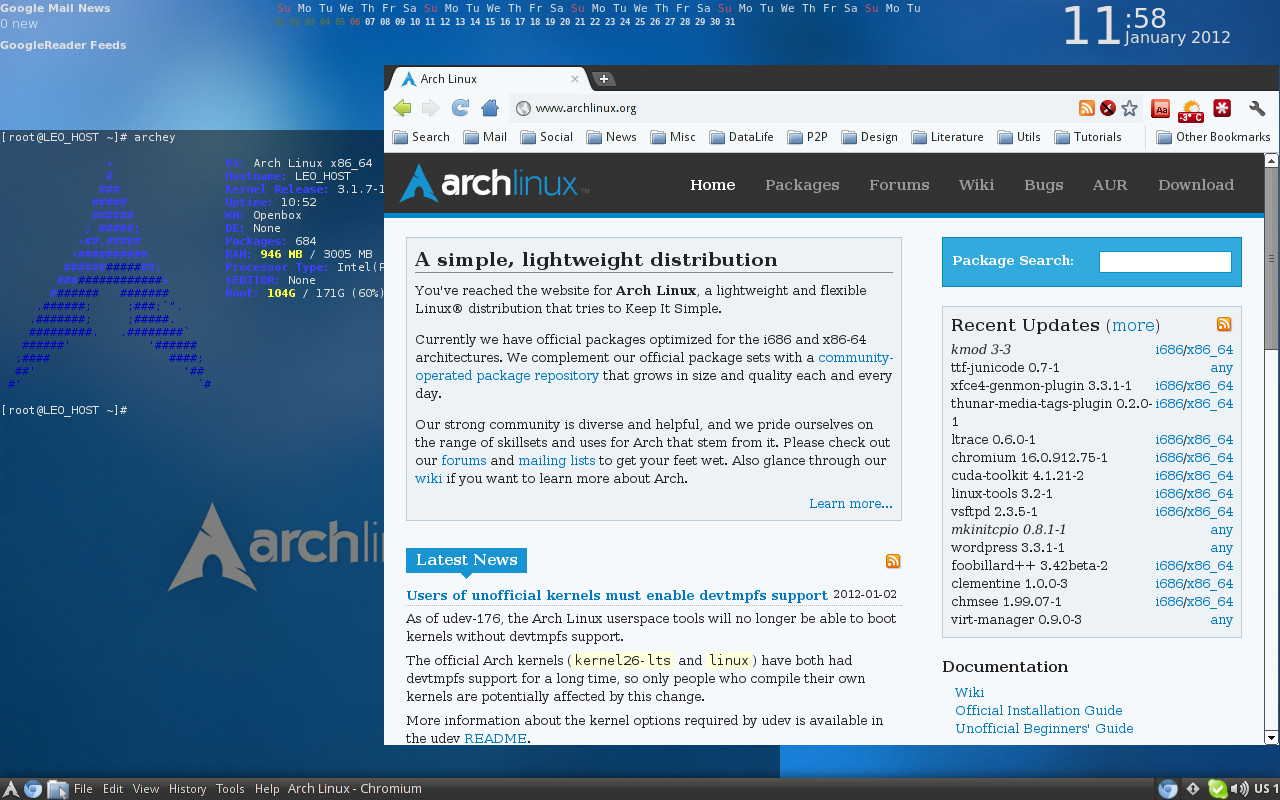The height and width of the screenshot is (800, 1280).
Task: Open the file manager launcher in taskbar
Action: 57,789
